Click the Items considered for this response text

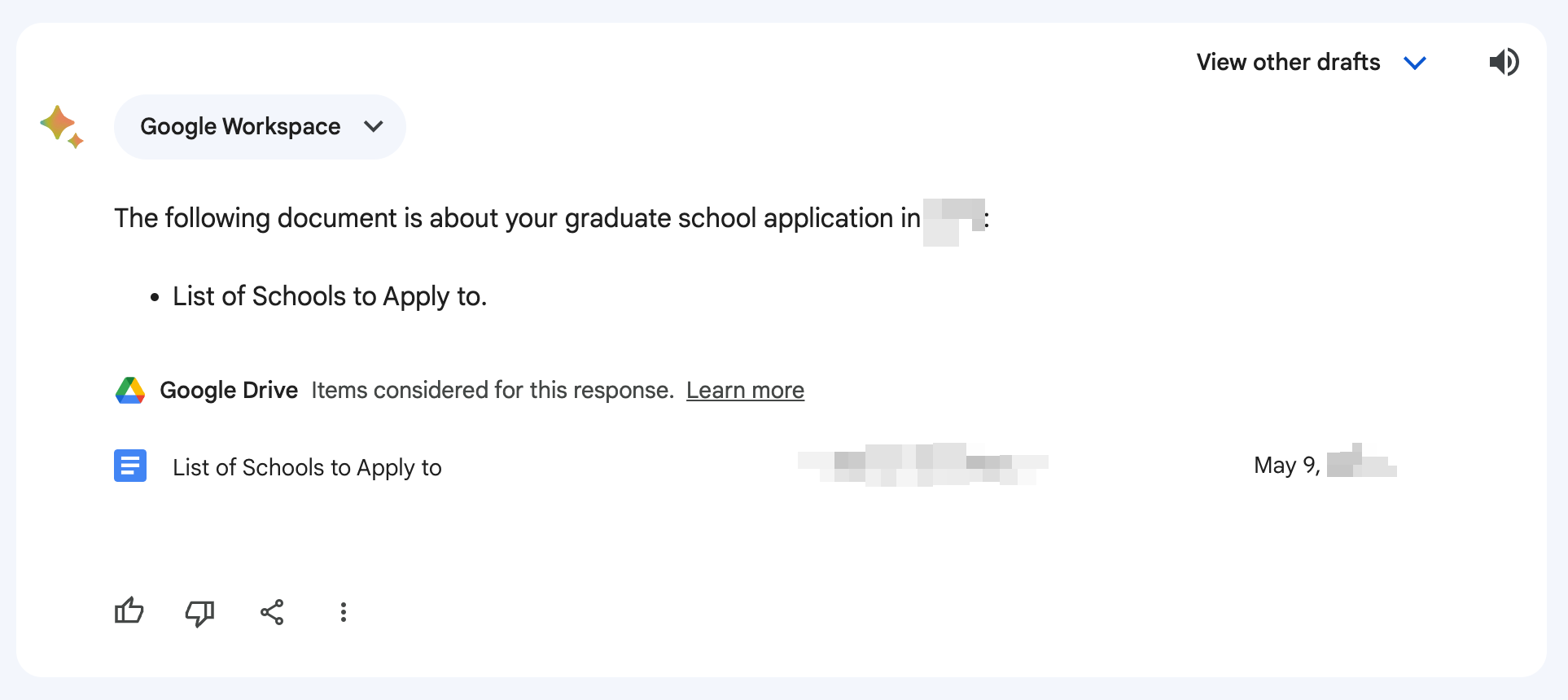point(492,391)
